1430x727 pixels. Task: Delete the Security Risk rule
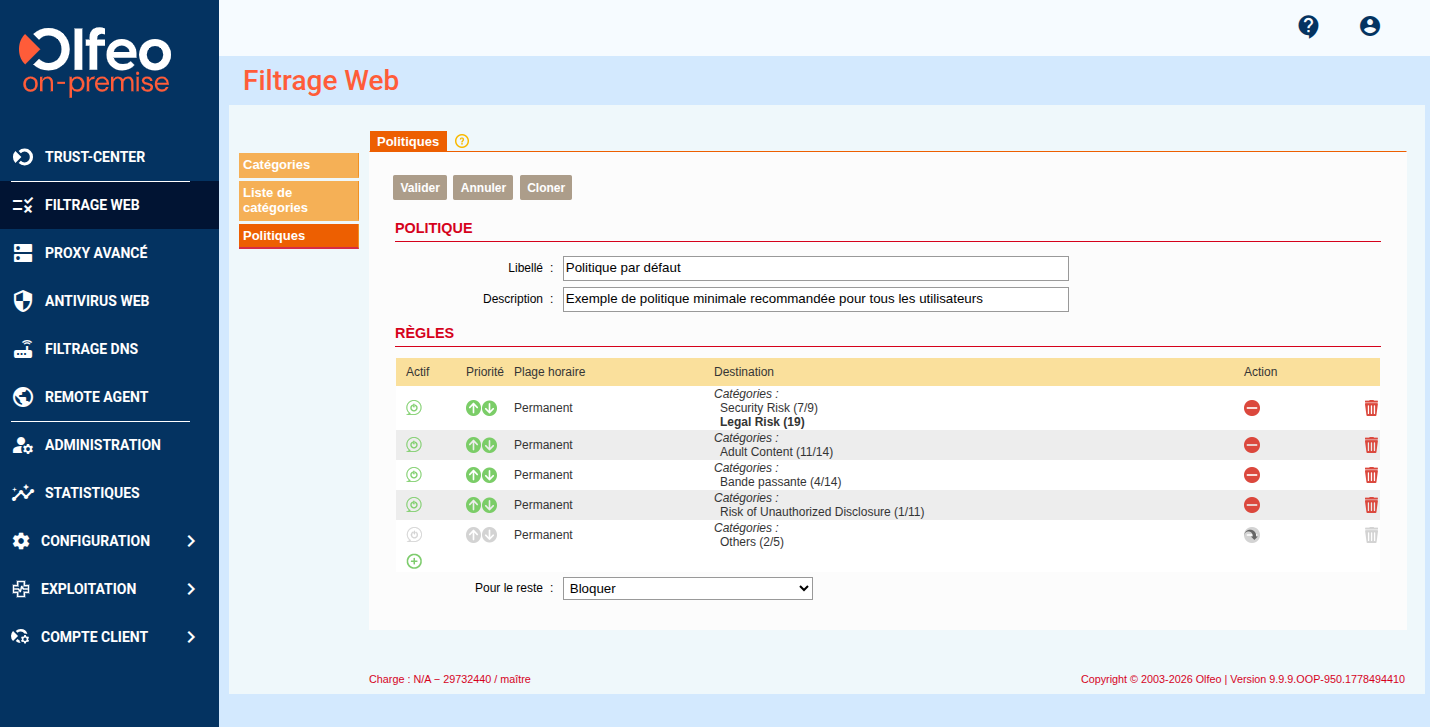(x=1371, y=408)
